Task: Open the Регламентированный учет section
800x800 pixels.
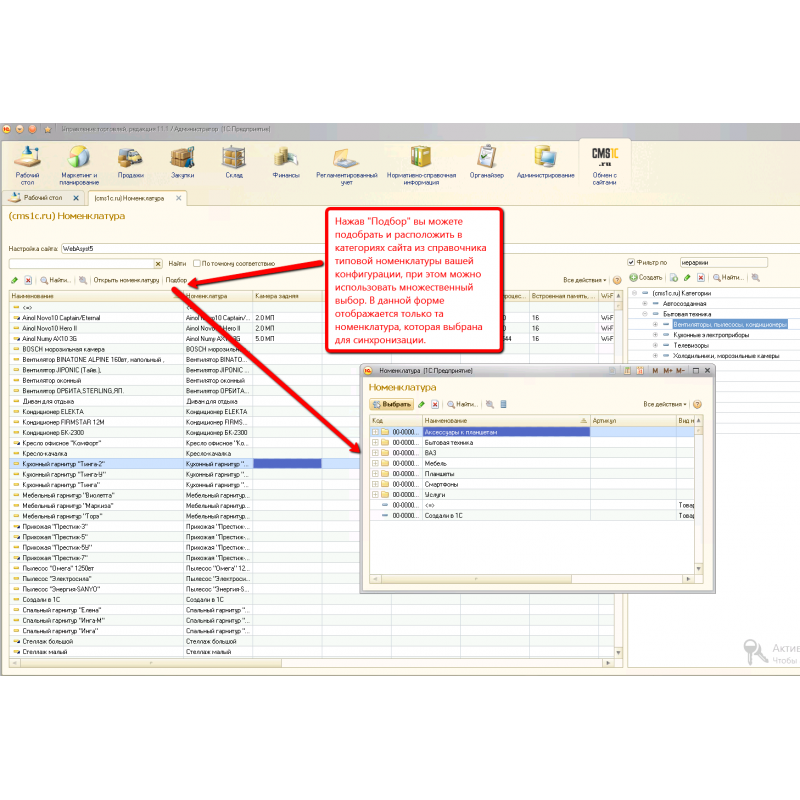Action: pos(346,165)
